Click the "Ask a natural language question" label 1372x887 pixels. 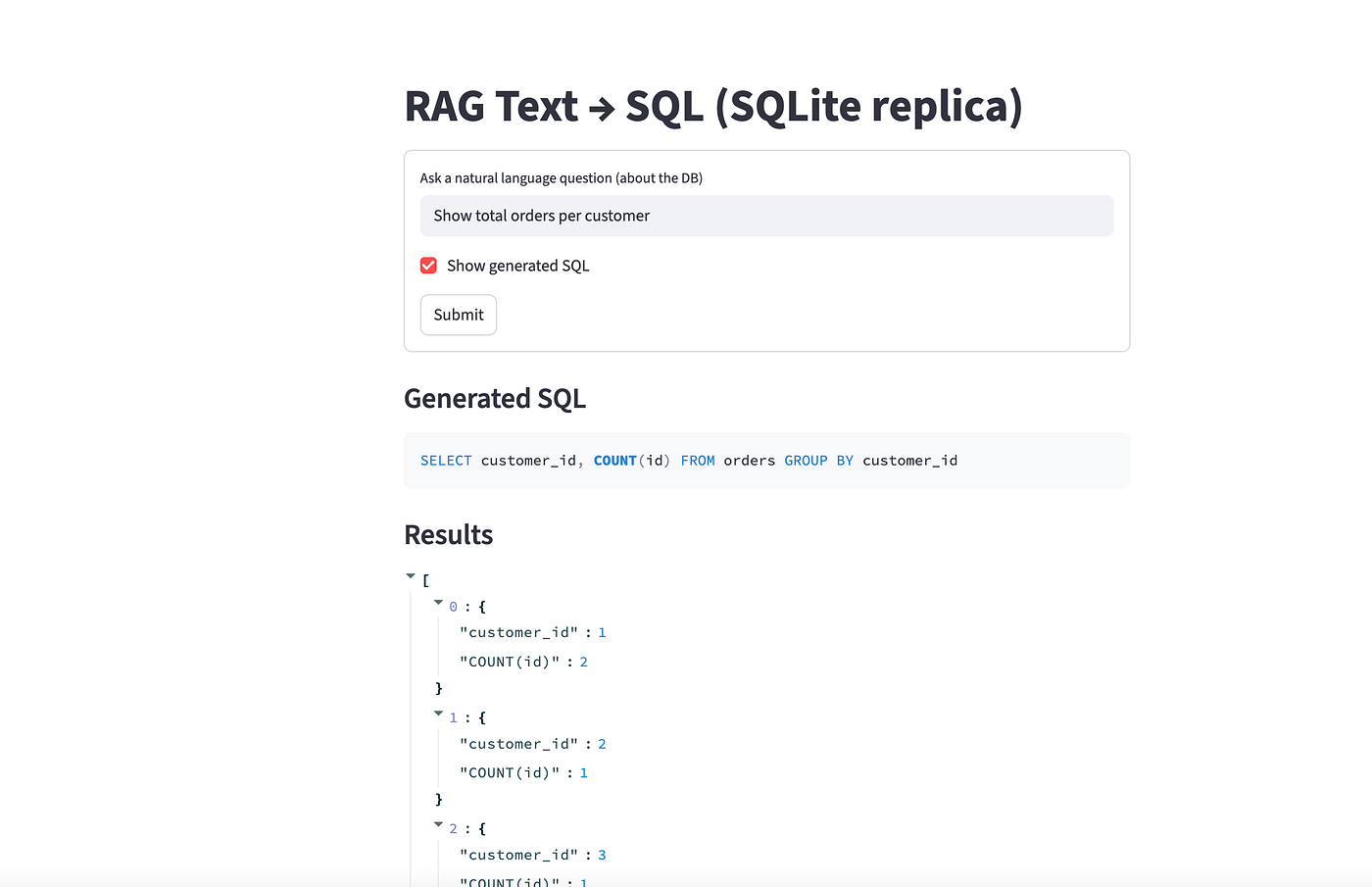[561, 178]
